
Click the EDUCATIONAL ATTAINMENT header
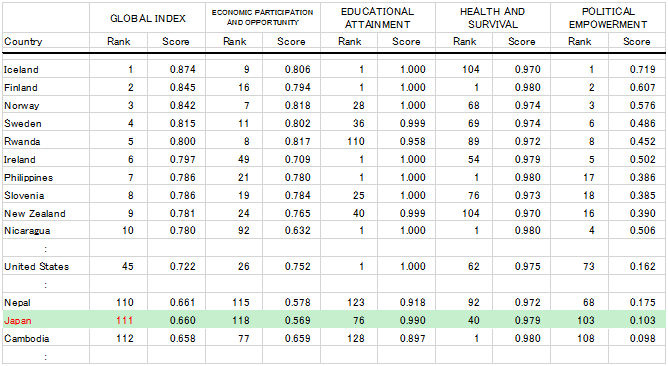tap(377, 18)
